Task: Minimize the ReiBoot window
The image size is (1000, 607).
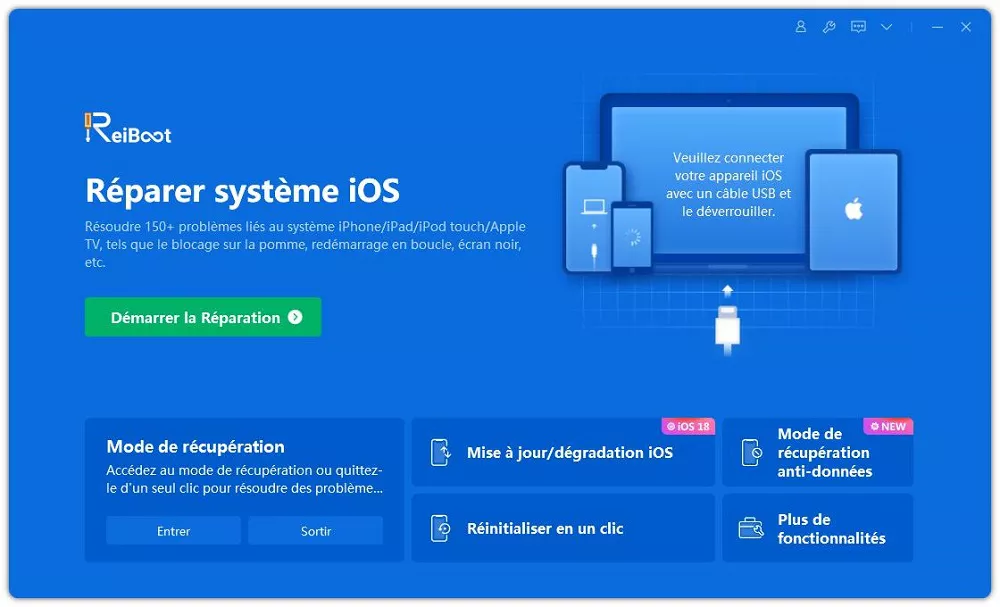Action: (938, 27)
